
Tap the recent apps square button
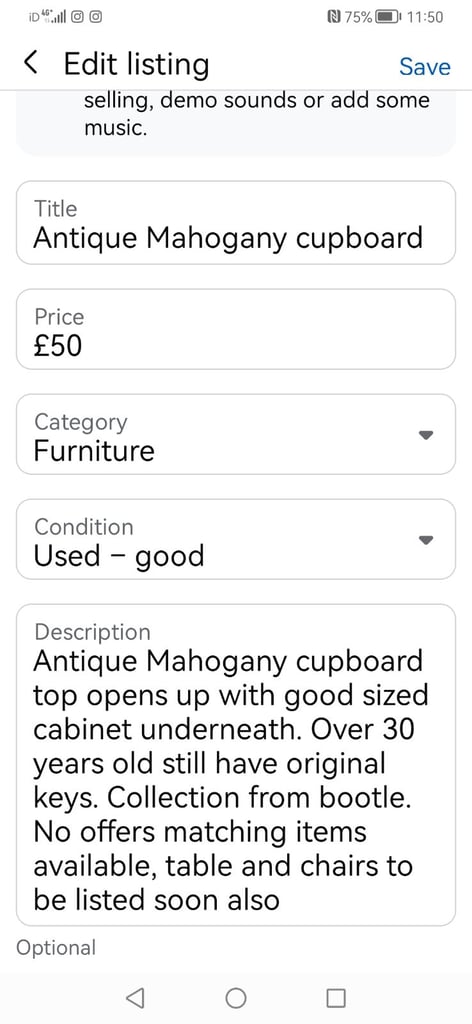point(336,997)
